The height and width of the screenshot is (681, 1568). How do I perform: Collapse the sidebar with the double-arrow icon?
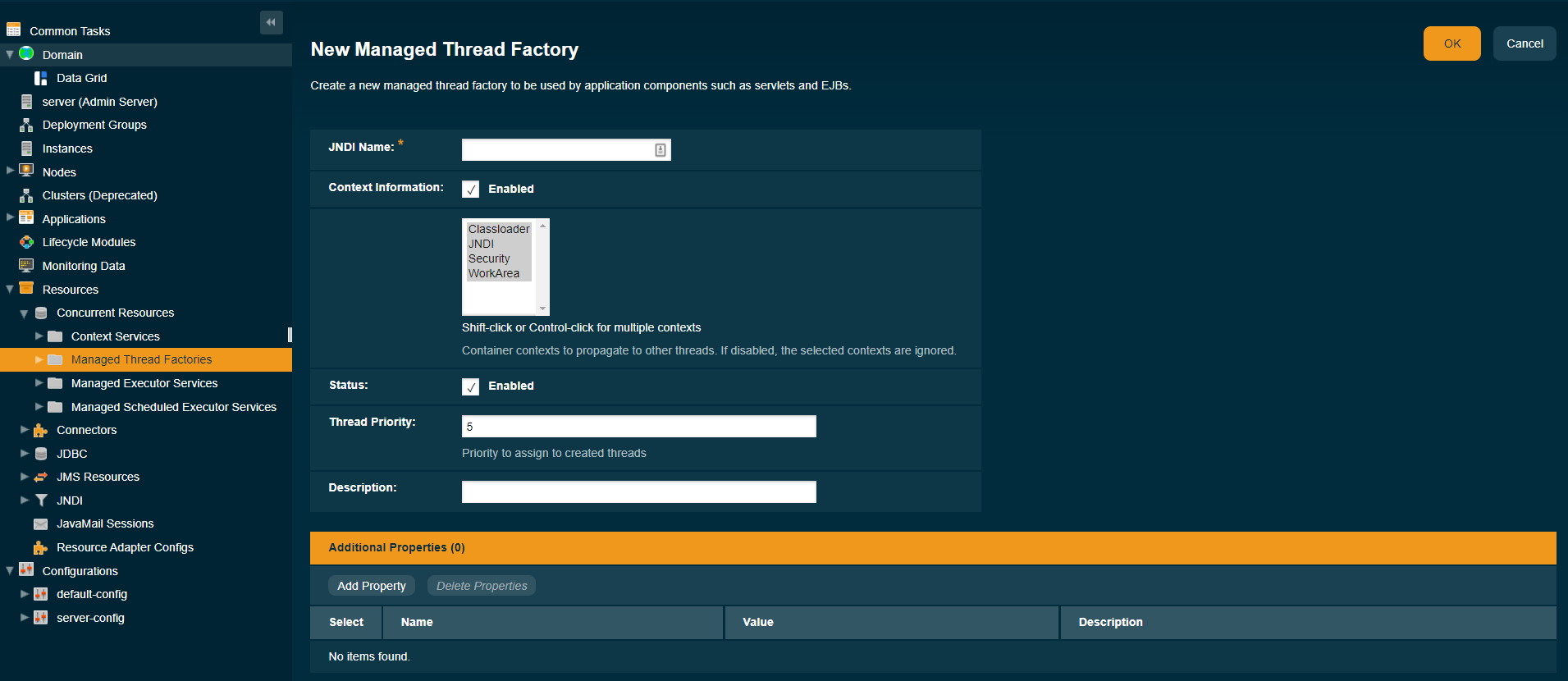click(x=271, y=22)
